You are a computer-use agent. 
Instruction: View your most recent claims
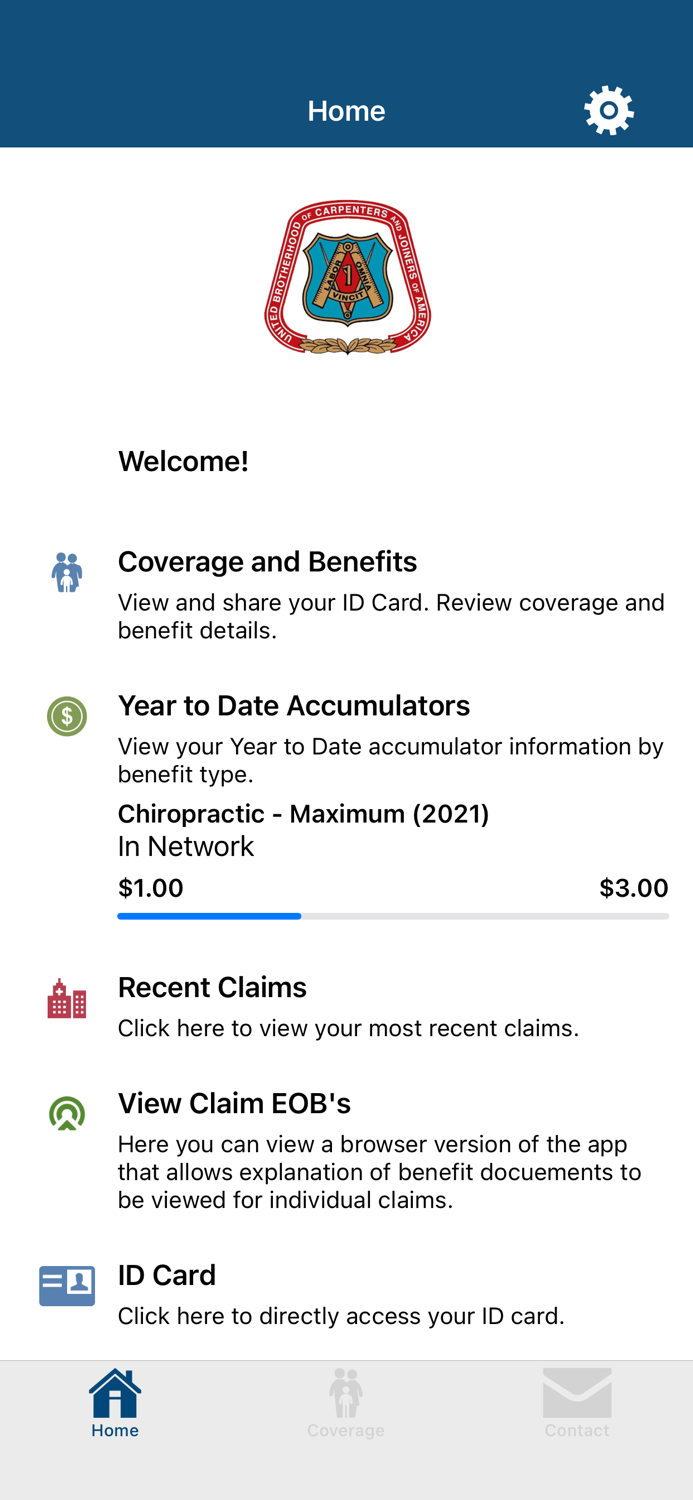tap(212, 988)
